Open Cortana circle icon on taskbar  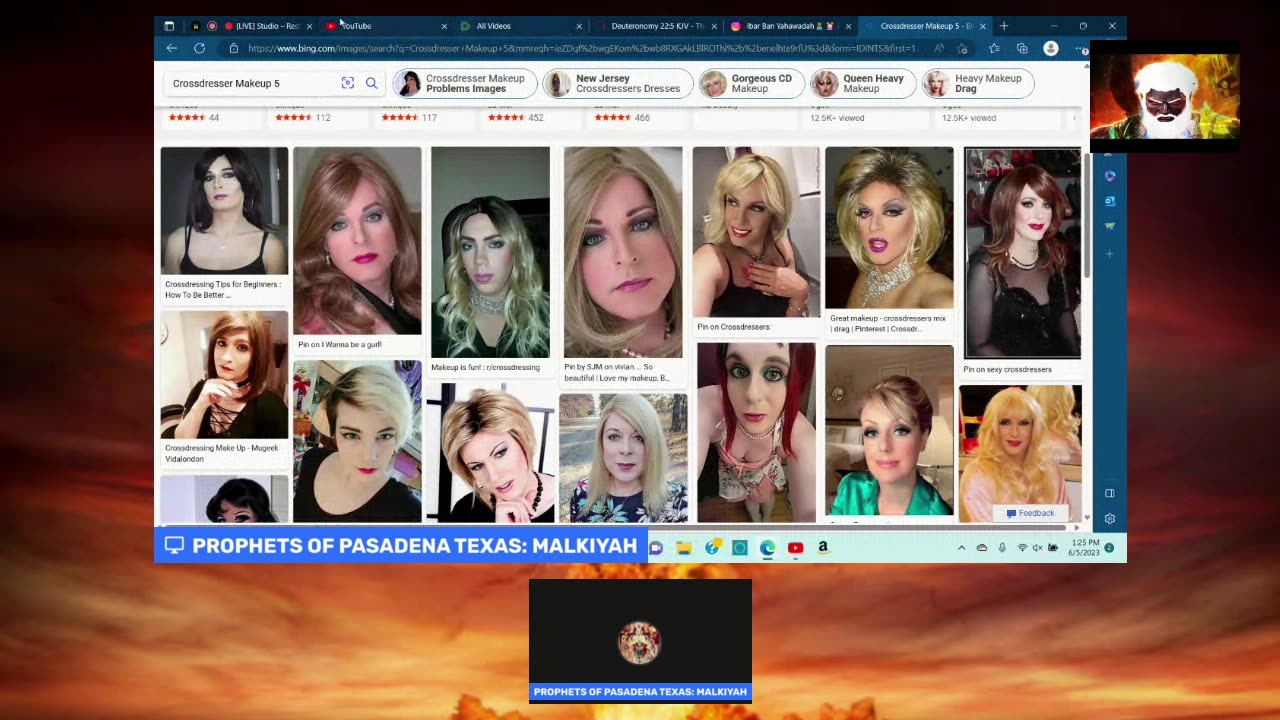click(740, 548)
